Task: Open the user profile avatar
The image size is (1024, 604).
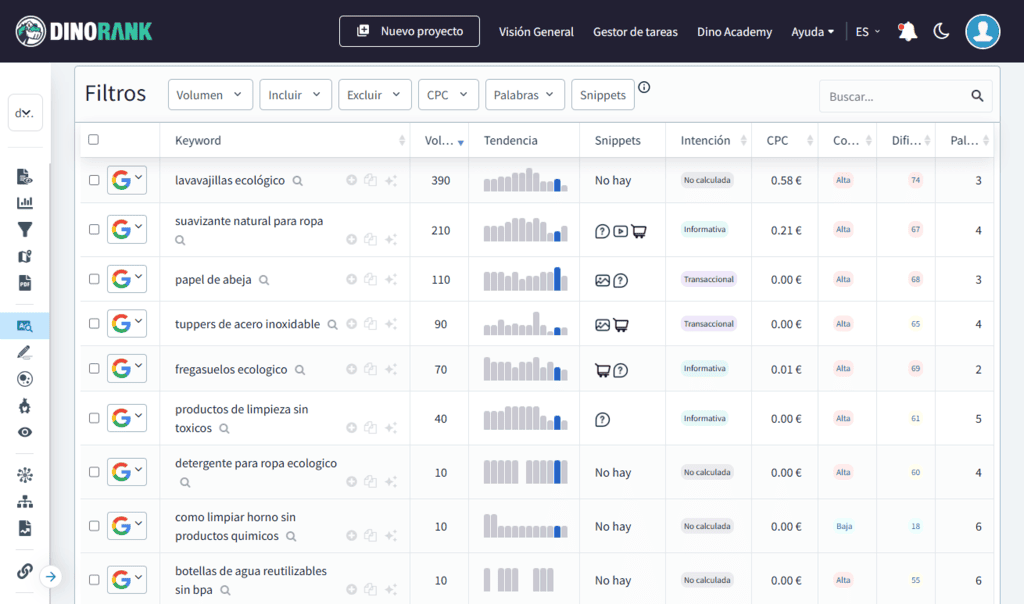Action: pyautogui.click(x=982, y=32)
